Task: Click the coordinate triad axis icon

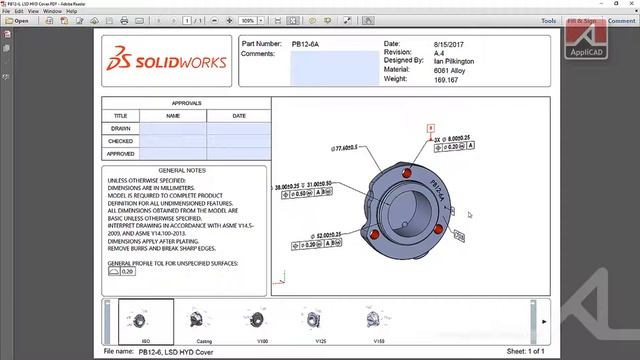Action: click(x=280, y=278)
